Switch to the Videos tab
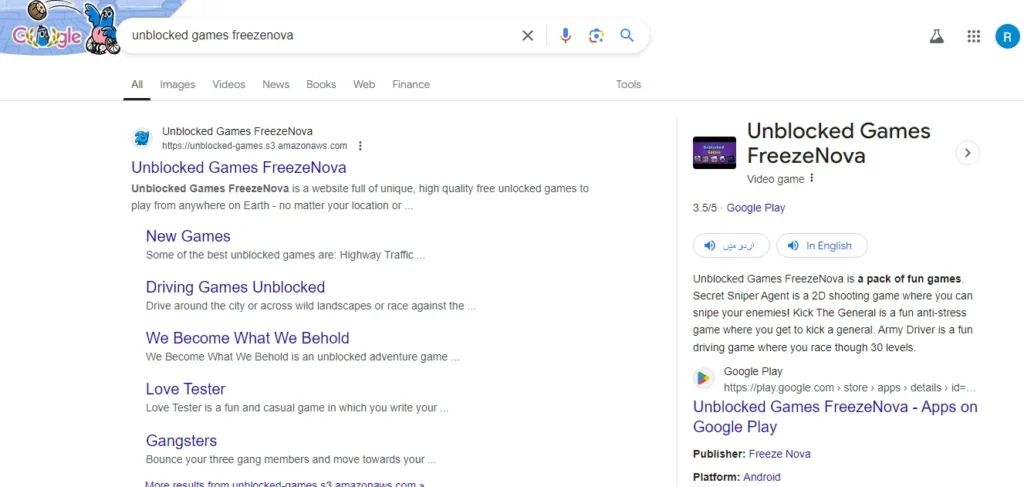 (229, 84)
